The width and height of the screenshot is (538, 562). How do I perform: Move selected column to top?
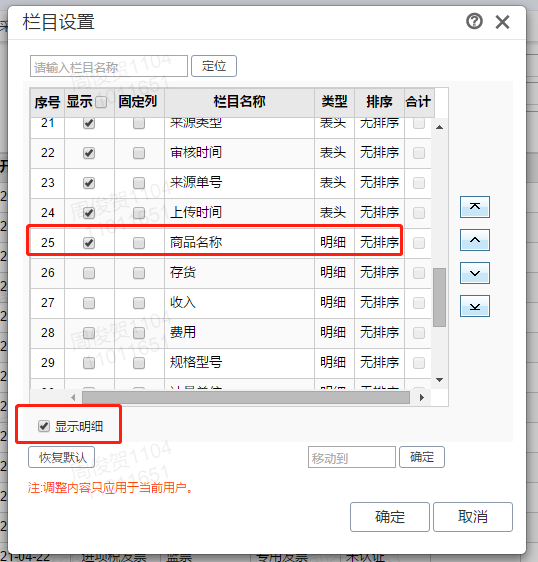click(475, 207)
